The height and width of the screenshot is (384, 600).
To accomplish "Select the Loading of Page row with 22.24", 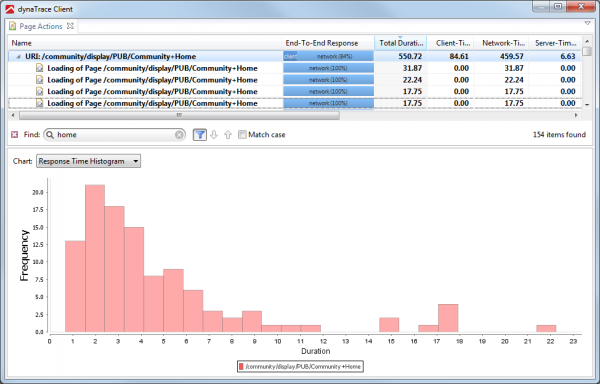I will 295,80.
